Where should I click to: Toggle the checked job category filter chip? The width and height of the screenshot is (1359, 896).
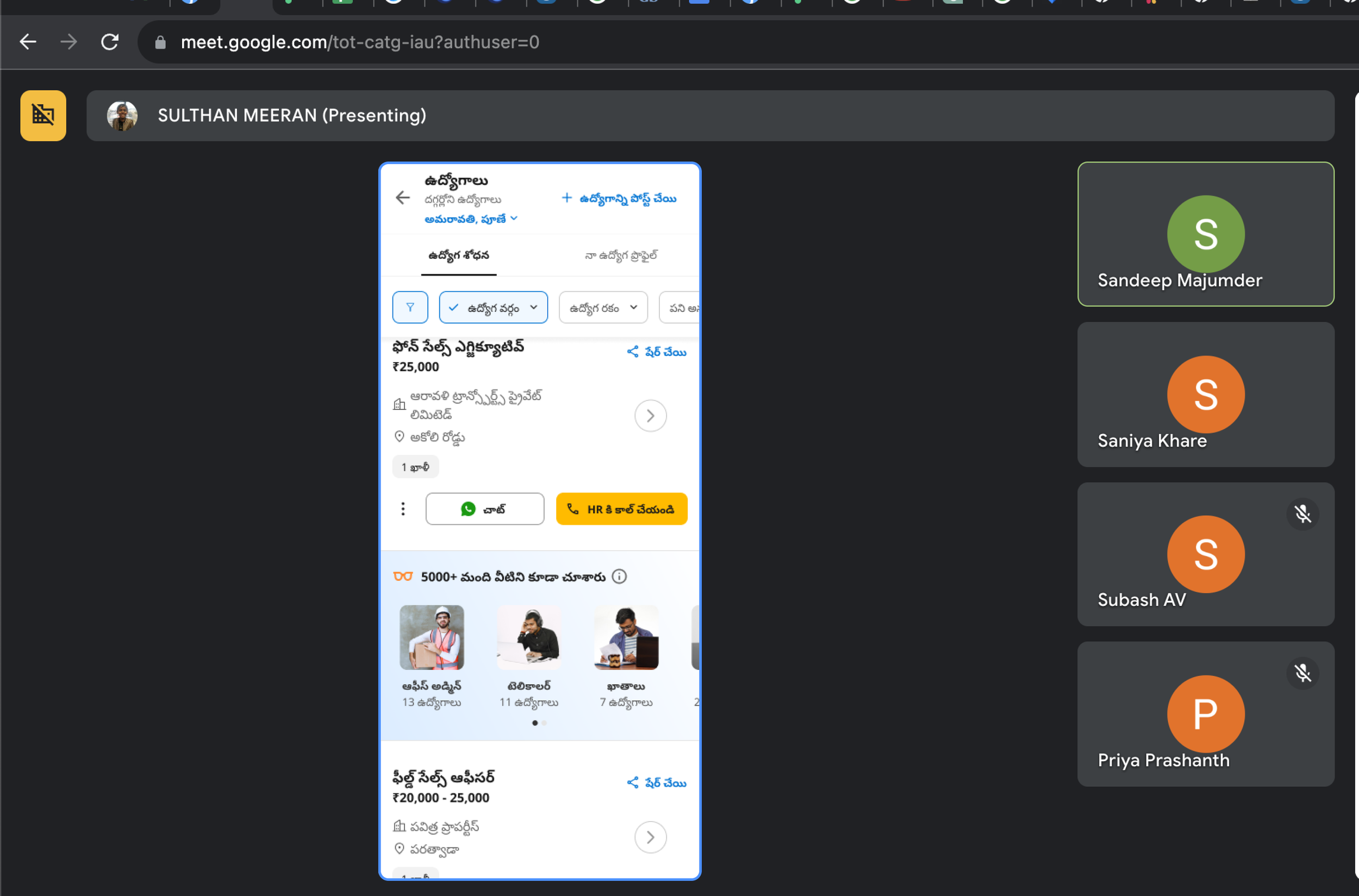point(493,308)
